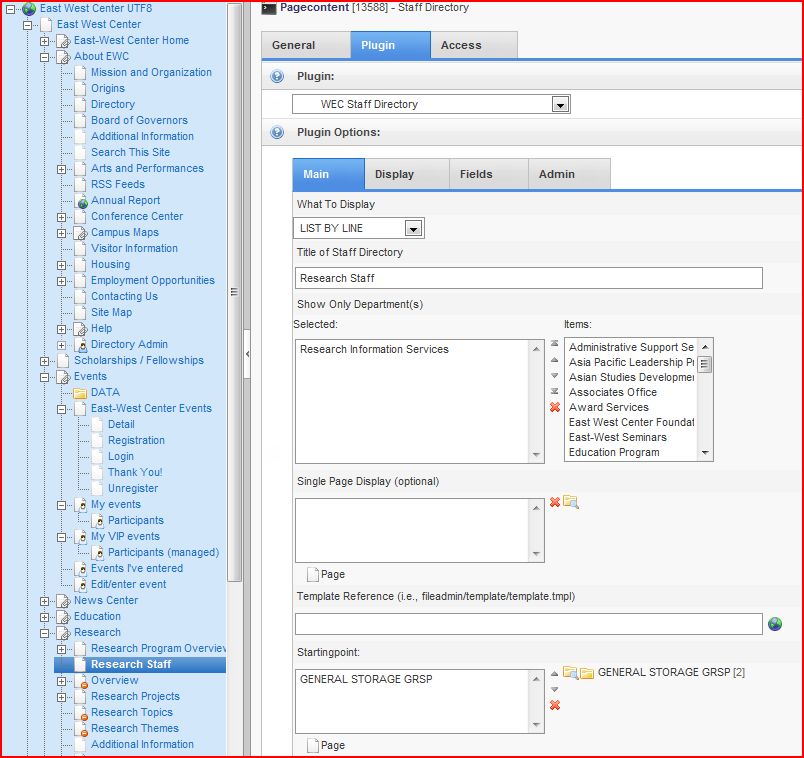804x758 pixels.
Task: Move selected department to bottom of list
Action: click(x=554, y=391)
